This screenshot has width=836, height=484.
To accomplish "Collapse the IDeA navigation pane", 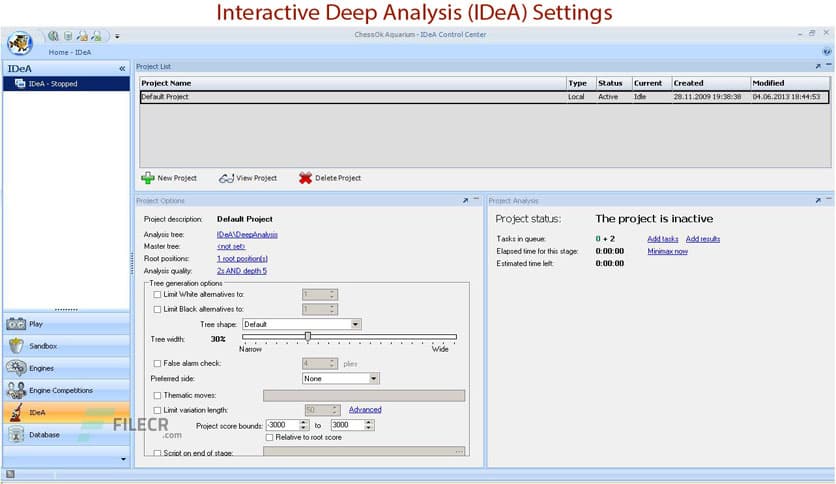I will pyautogui.click(x=122, y=68).
